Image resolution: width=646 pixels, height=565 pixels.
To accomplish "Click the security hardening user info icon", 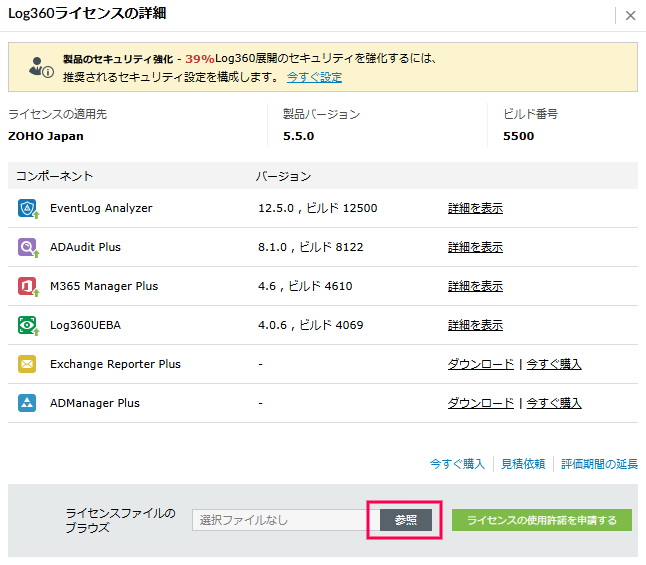I will click(x=41, y=67).
